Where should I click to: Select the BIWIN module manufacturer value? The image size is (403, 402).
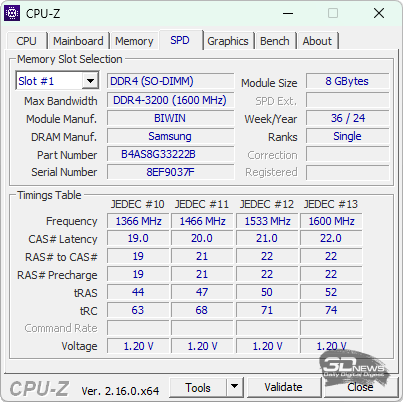point(170,118)
